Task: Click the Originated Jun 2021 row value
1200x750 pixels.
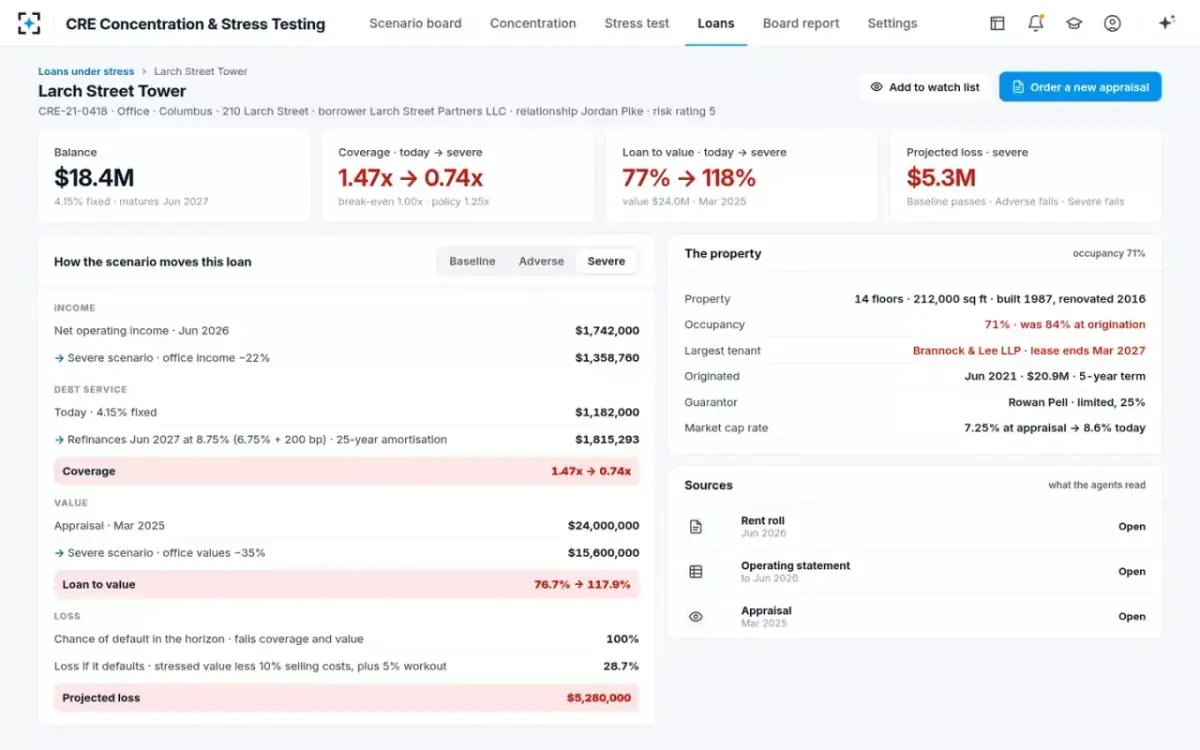Action: (1055, 377)
